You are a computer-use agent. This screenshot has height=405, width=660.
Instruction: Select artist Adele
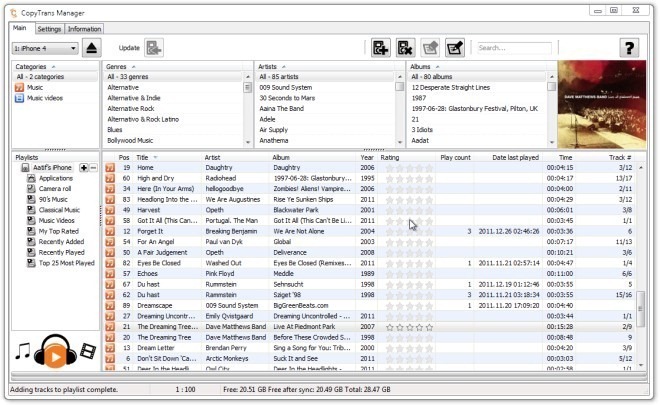267,119
